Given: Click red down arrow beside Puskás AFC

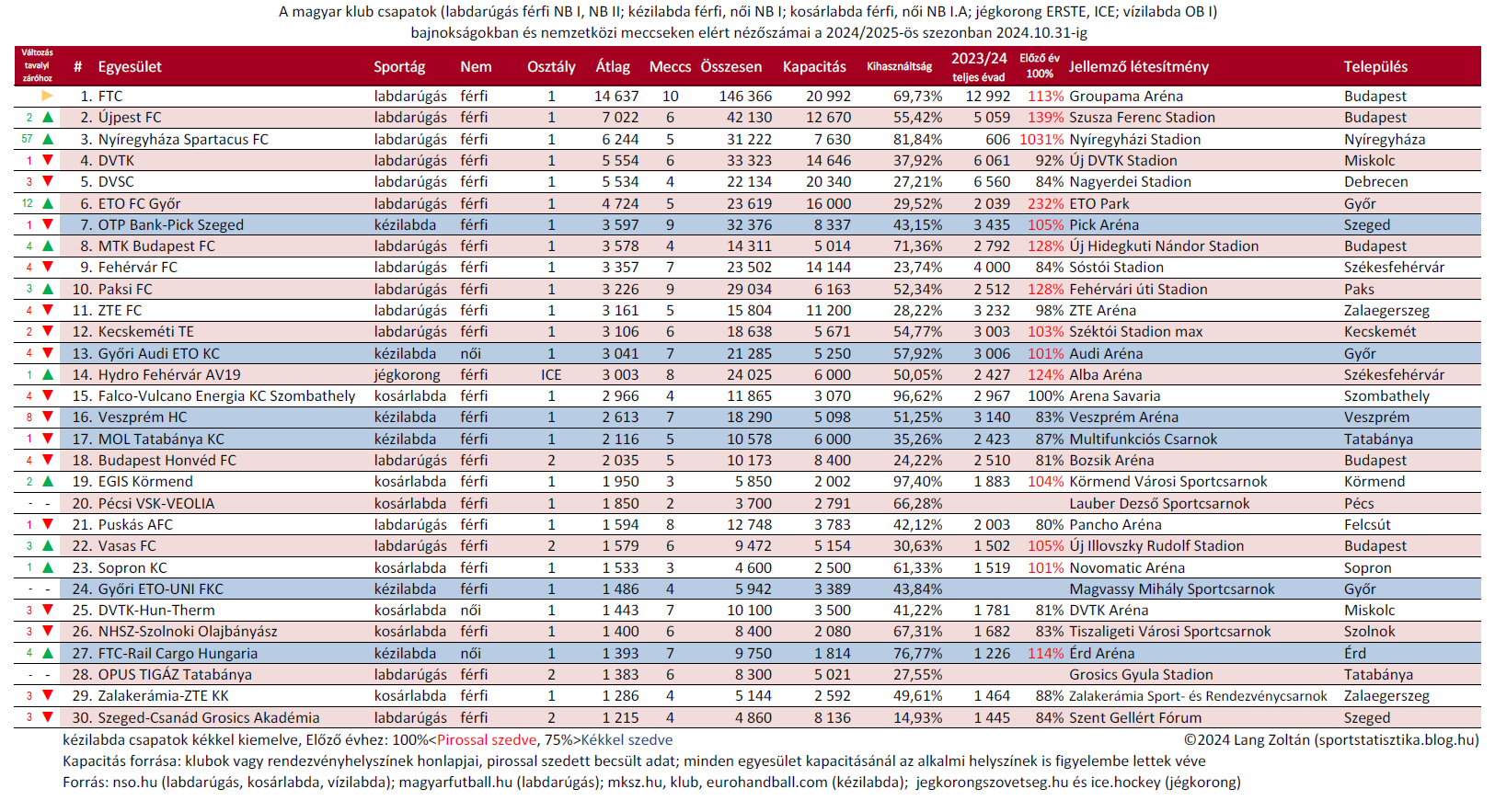Looking at the screenshot, I should 48,524.
